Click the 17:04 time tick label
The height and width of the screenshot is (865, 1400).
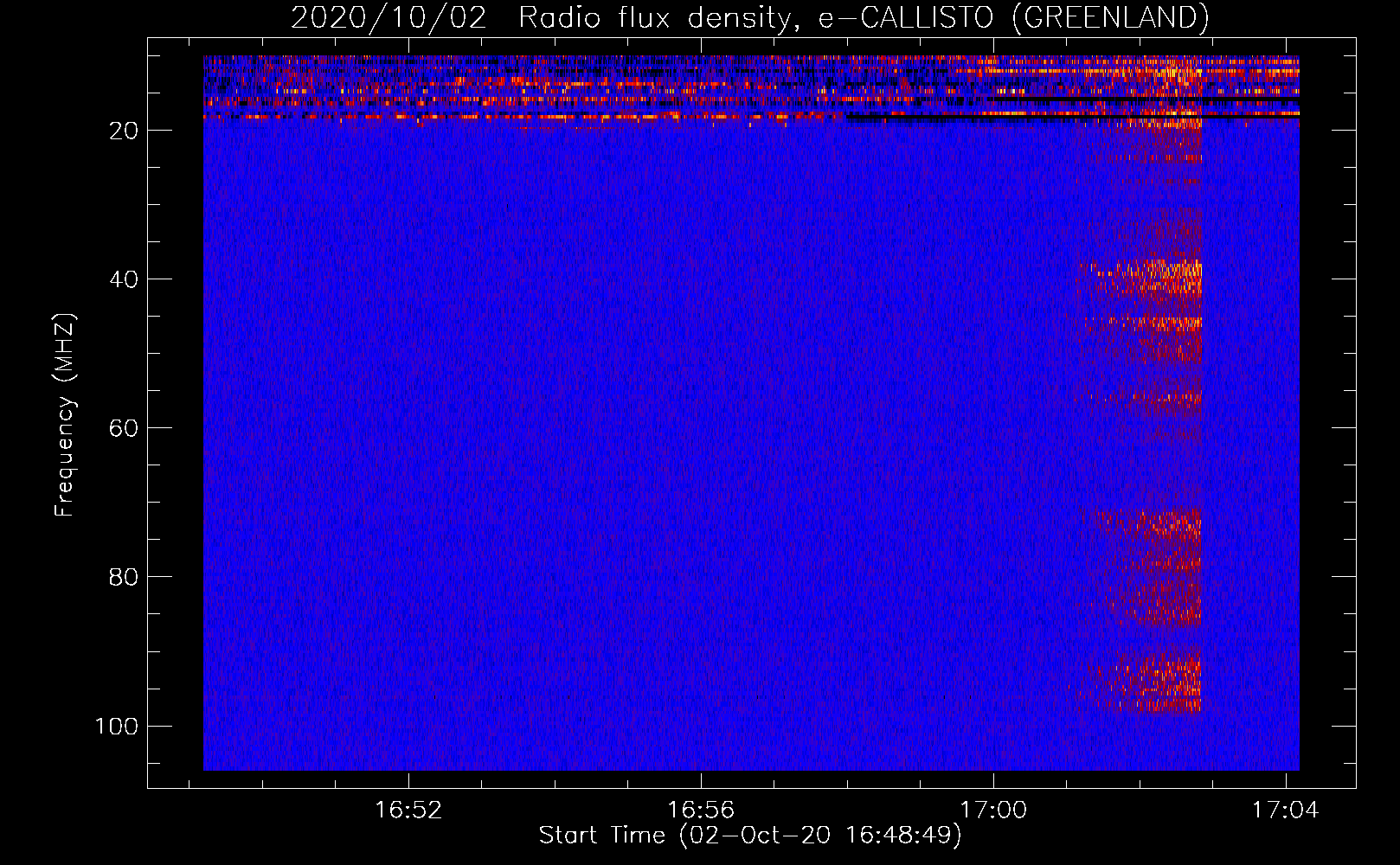coord(1286,810)
